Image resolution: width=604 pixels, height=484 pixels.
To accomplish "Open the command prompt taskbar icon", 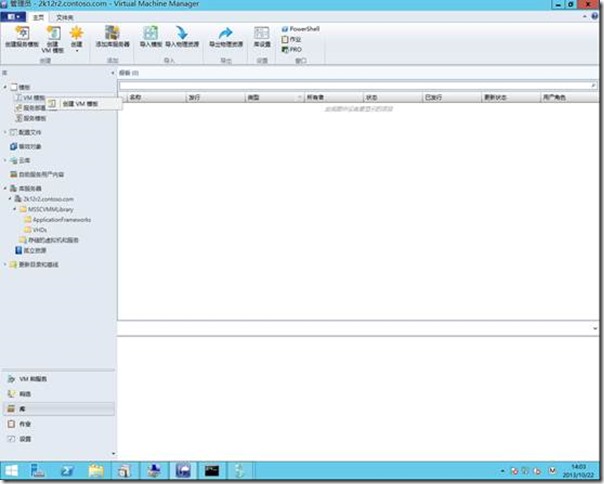I will point(212,471).
